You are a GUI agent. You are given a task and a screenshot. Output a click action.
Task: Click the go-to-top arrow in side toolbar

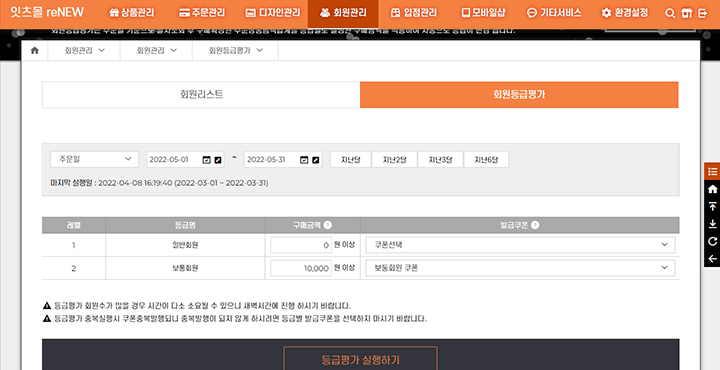pyautogui.click(x=712, y=206)
